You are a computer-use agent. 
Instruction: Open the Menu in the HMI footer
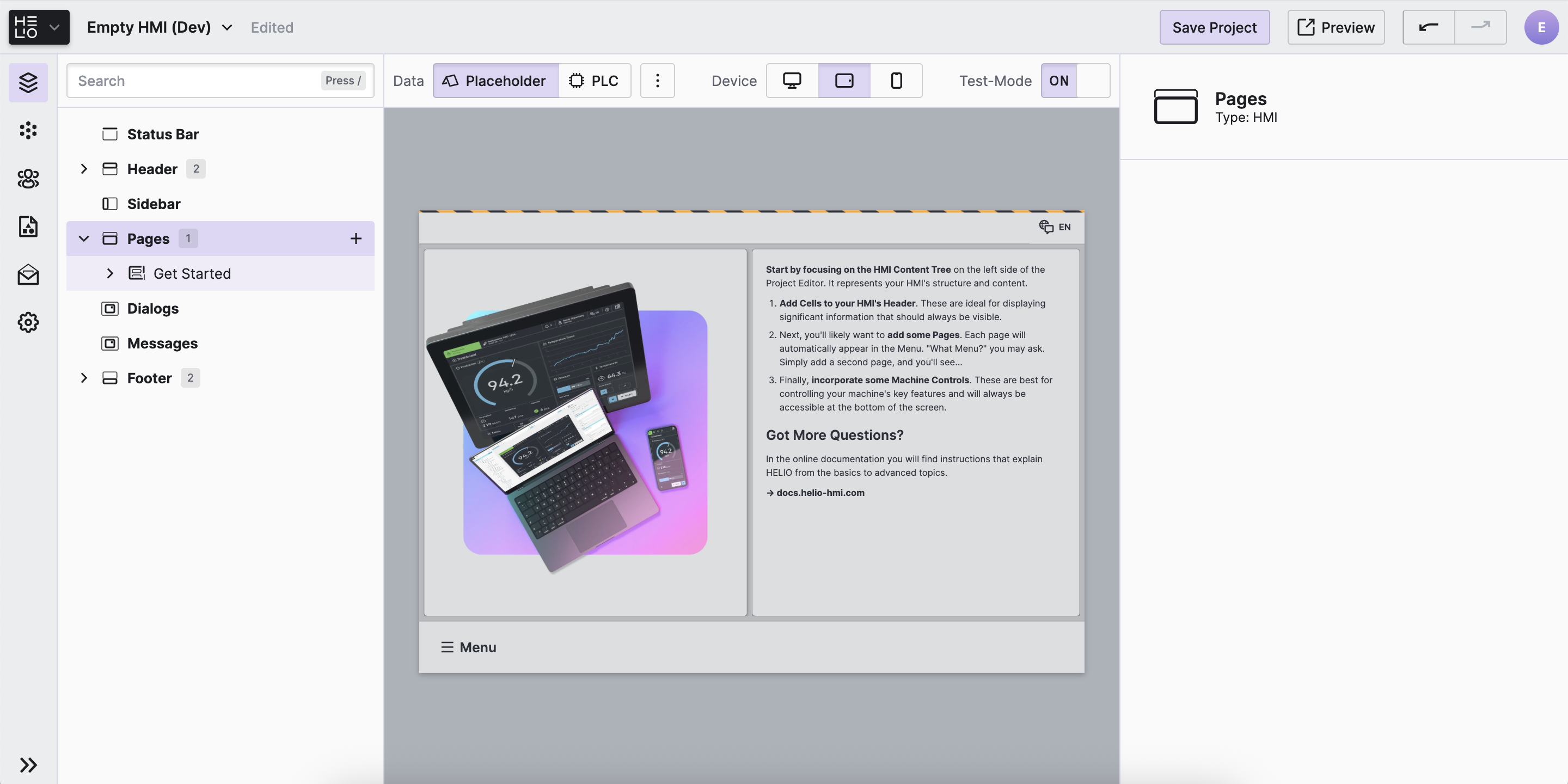468,647
